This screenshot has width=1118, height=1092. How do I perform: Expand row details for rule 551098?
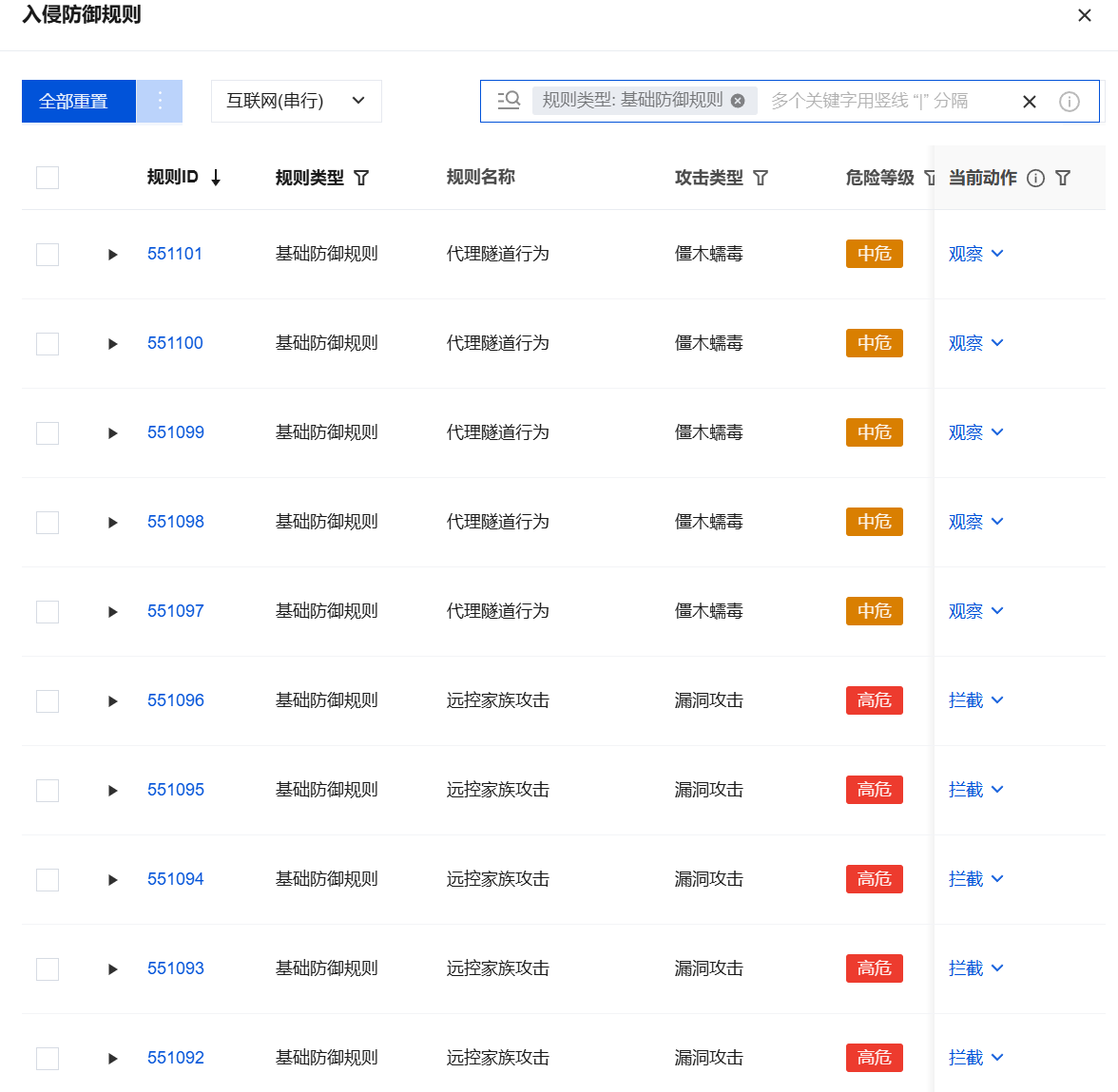click(112, 523)
